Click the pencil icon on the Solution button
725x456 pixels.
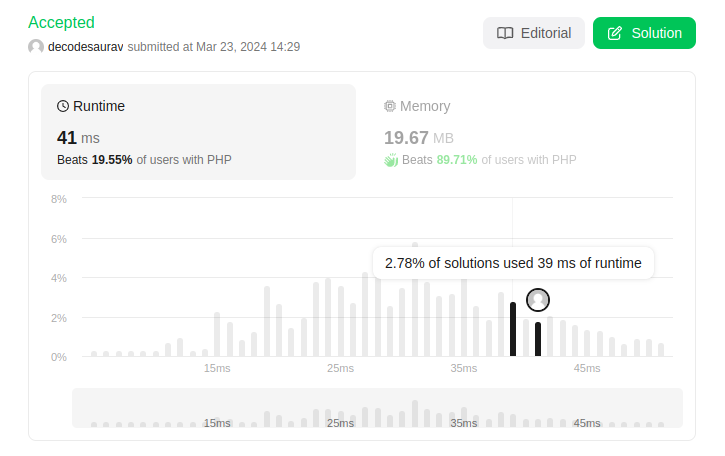pyautogui.click(x=614, y=33)
